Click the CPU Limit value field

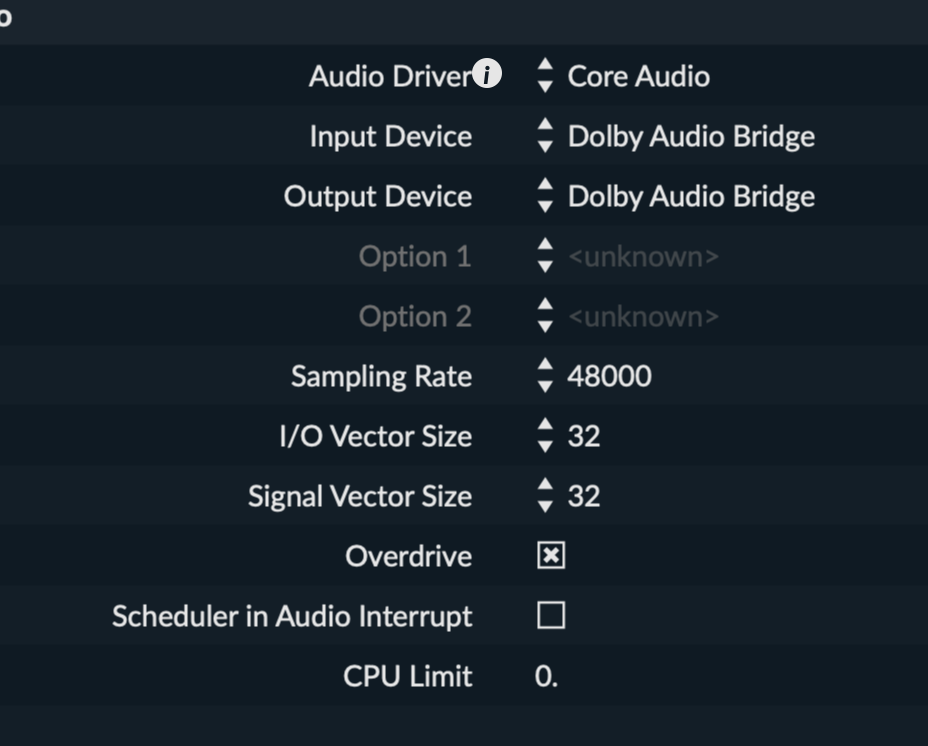tap(546, 676)
